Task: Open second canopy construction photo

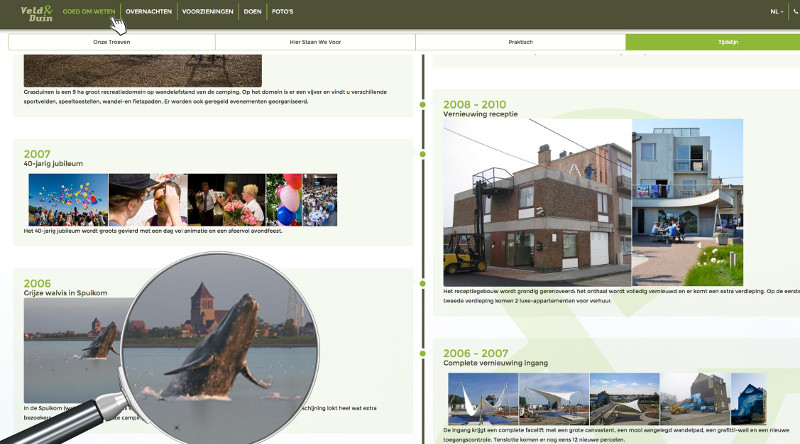Action: [x=554, y=399]
